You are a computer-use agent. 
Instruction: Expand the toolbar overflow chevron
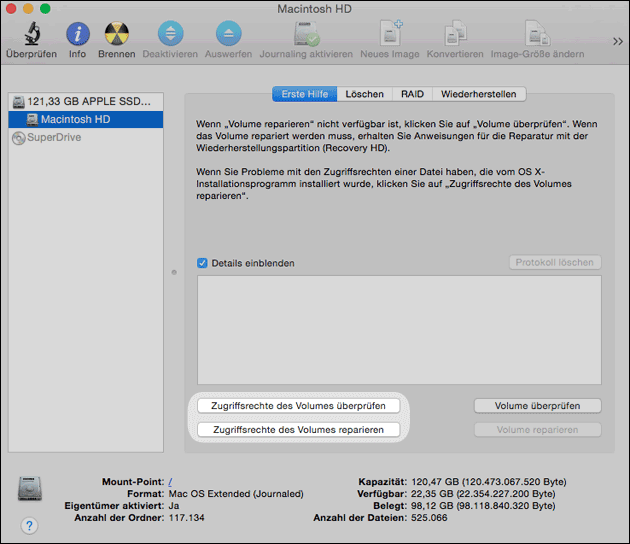618,41
